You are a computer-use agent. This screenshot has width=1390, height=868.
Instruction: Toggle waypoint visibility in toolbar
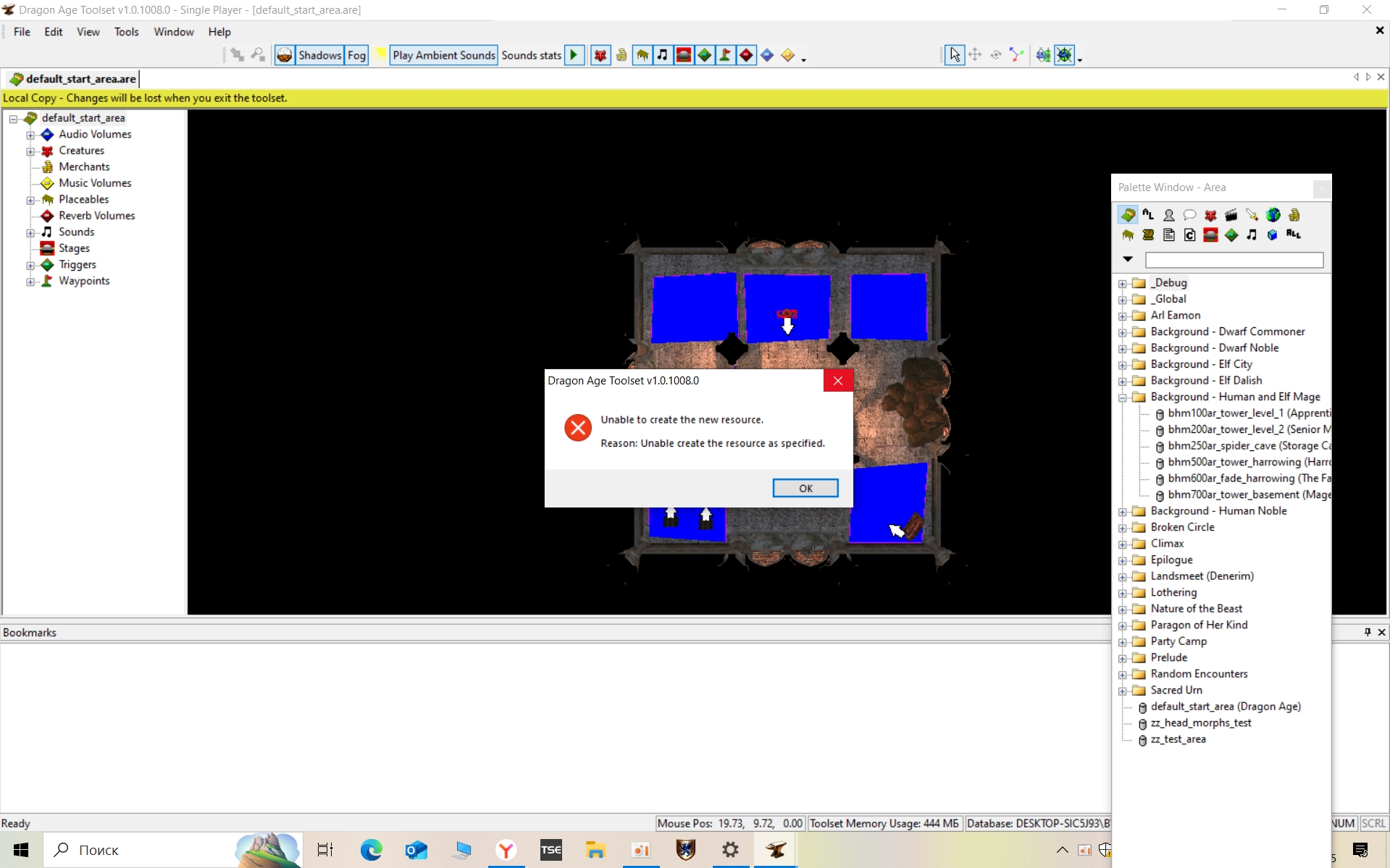coord(725,55)
